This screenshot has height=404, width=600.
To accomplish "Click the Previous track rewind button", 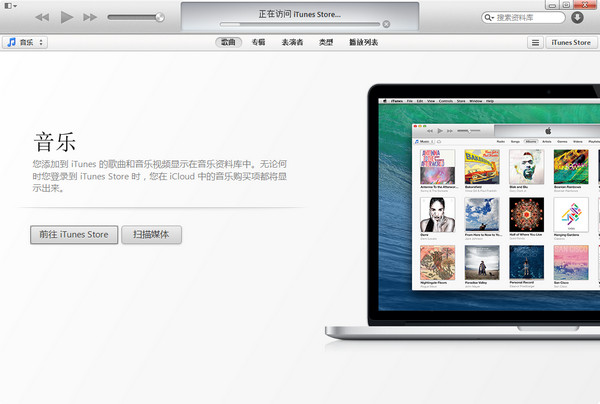I will [42, 17].
